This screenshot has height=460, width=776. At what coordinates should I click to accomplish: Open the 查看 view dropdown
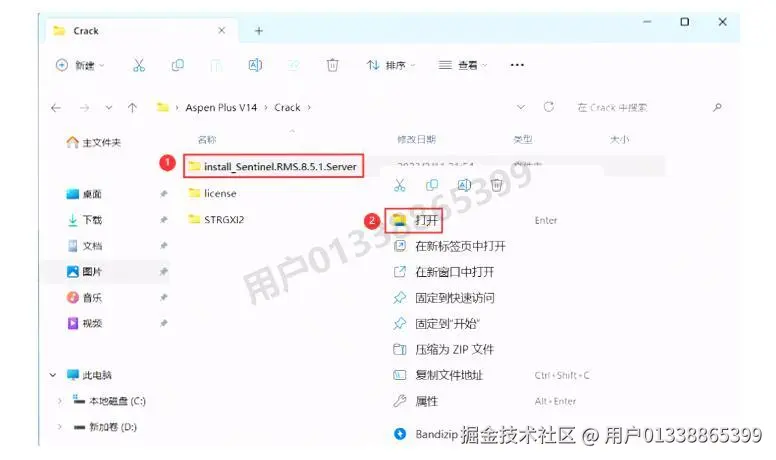[463, 65]
